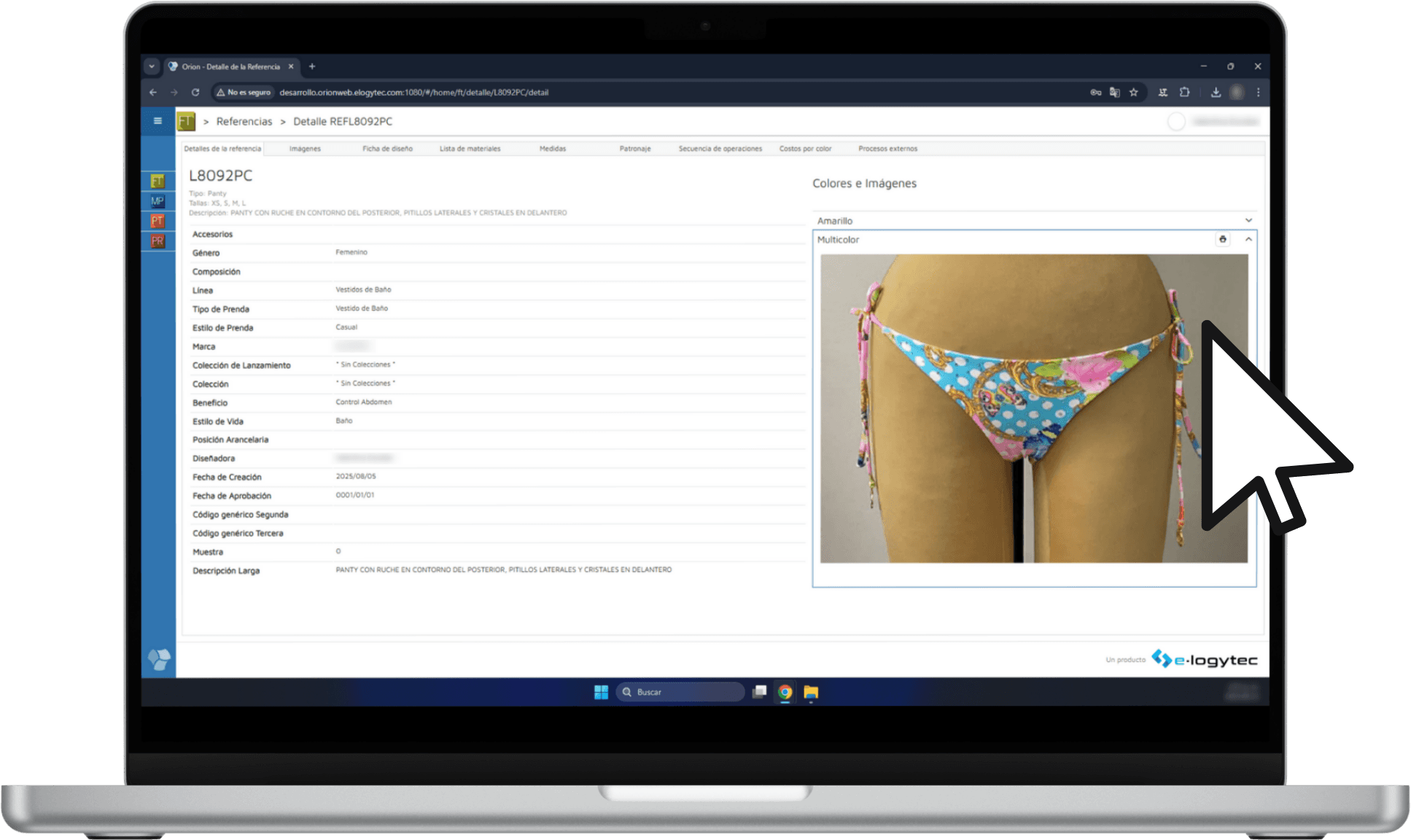Open Chrome from the taskbar
Viewport: 1411px width, 840px height.
785,692
